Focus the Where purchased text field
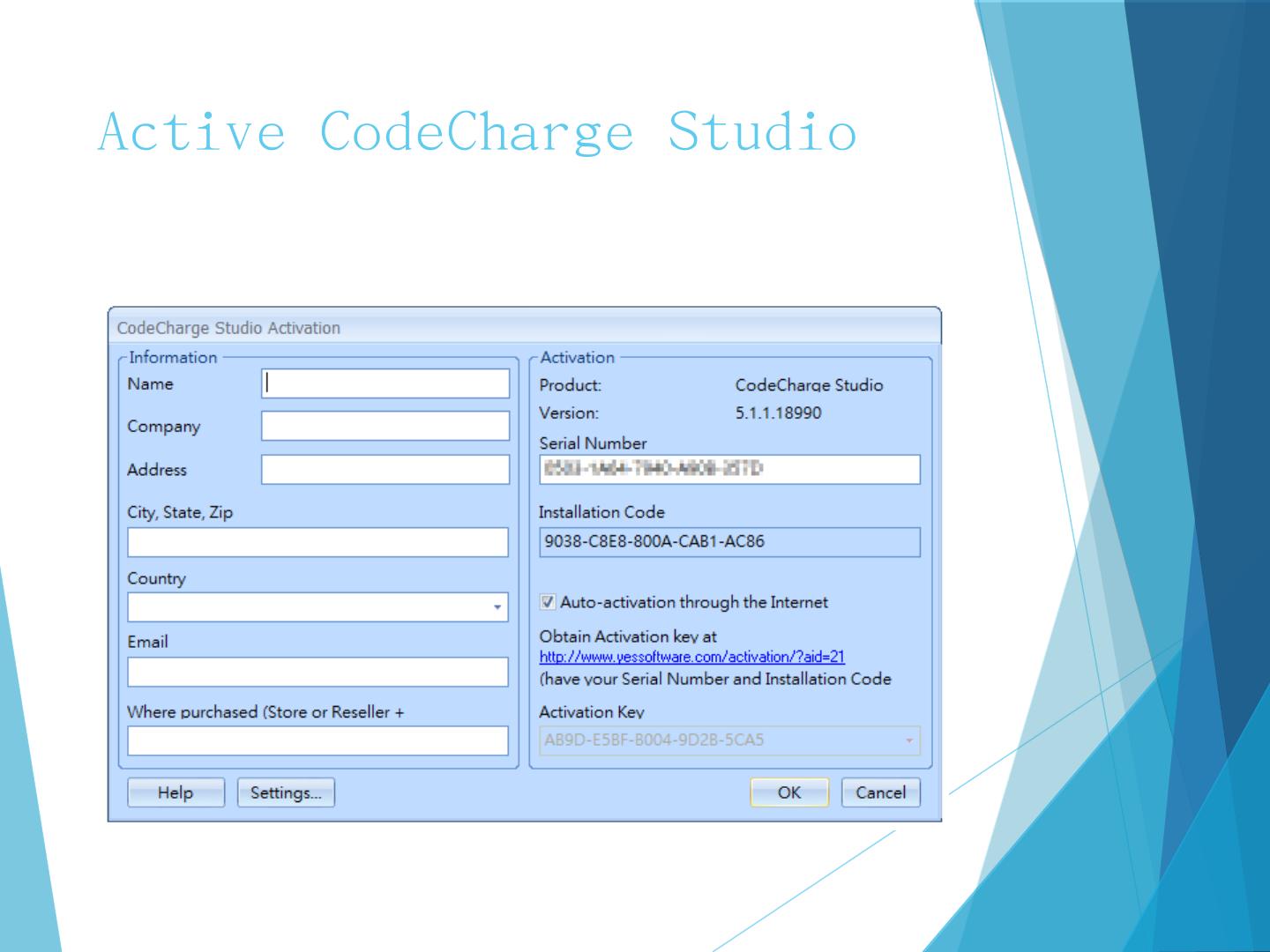 tap(317, 740)
